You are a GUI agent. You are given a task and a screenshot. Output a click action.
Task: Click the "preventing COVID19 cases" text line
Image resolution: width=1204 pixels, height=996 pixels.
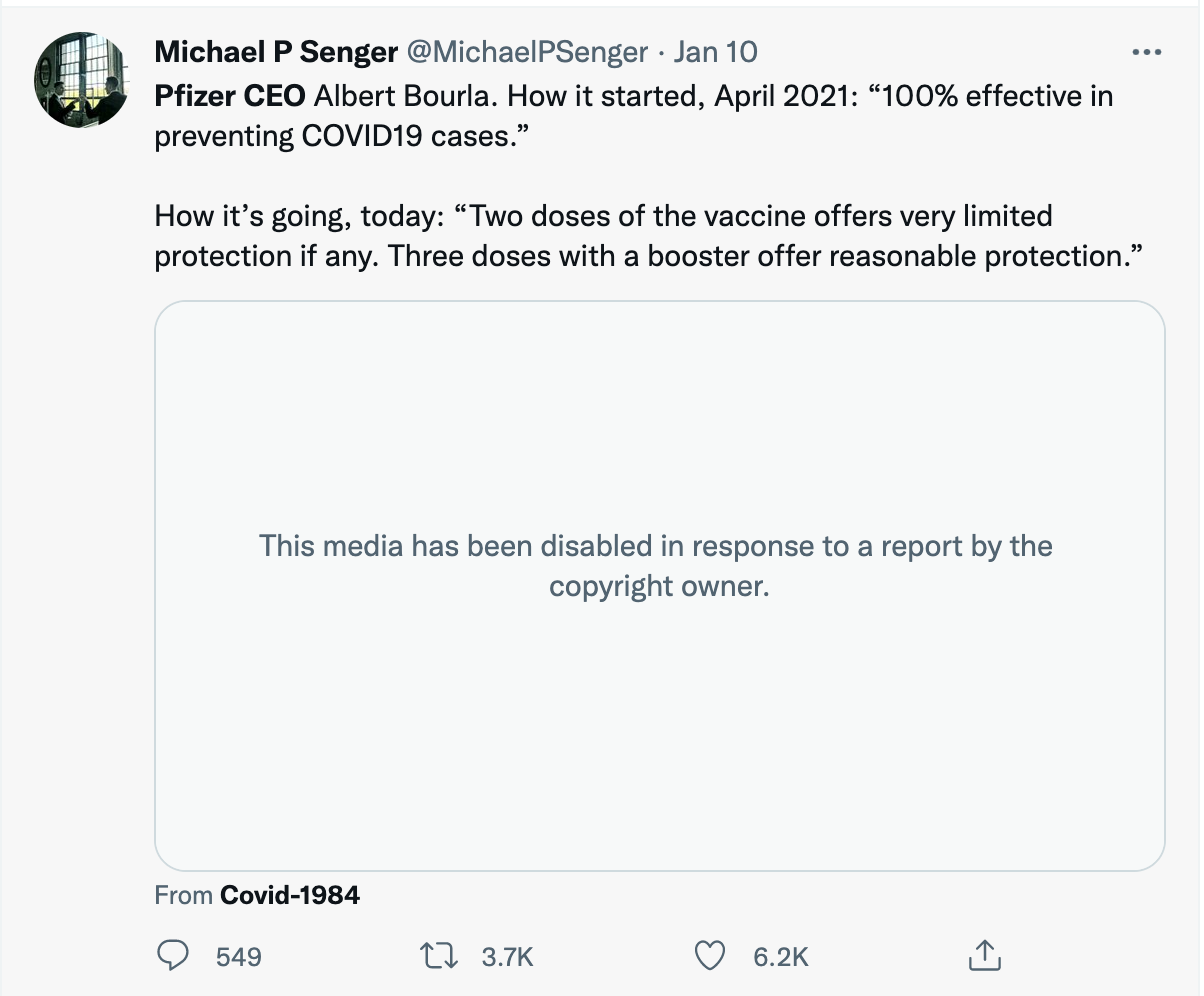click(340, 137)
